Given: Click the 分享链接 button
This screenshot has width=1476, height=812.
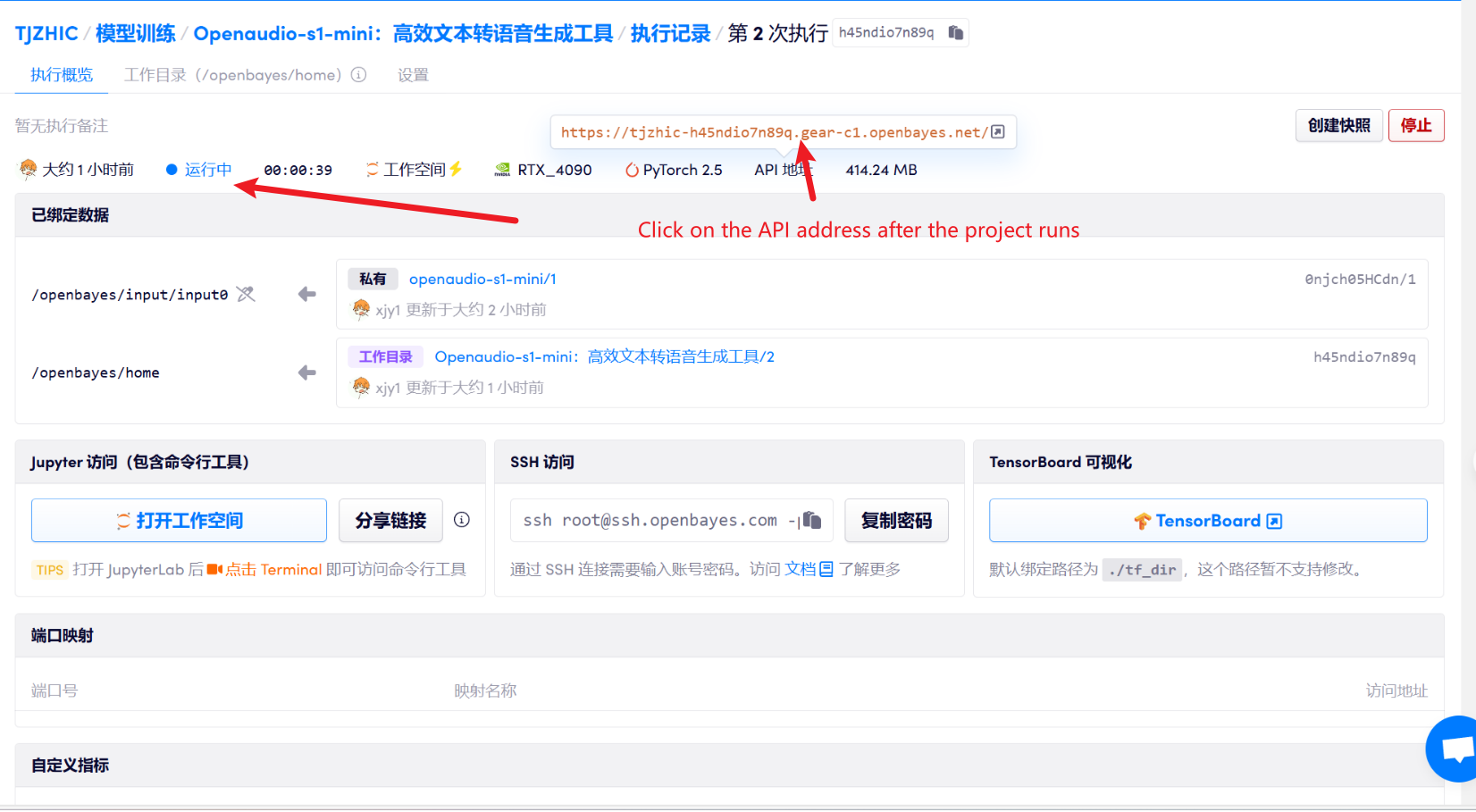Looking at the screenshot, I should 390,521.
